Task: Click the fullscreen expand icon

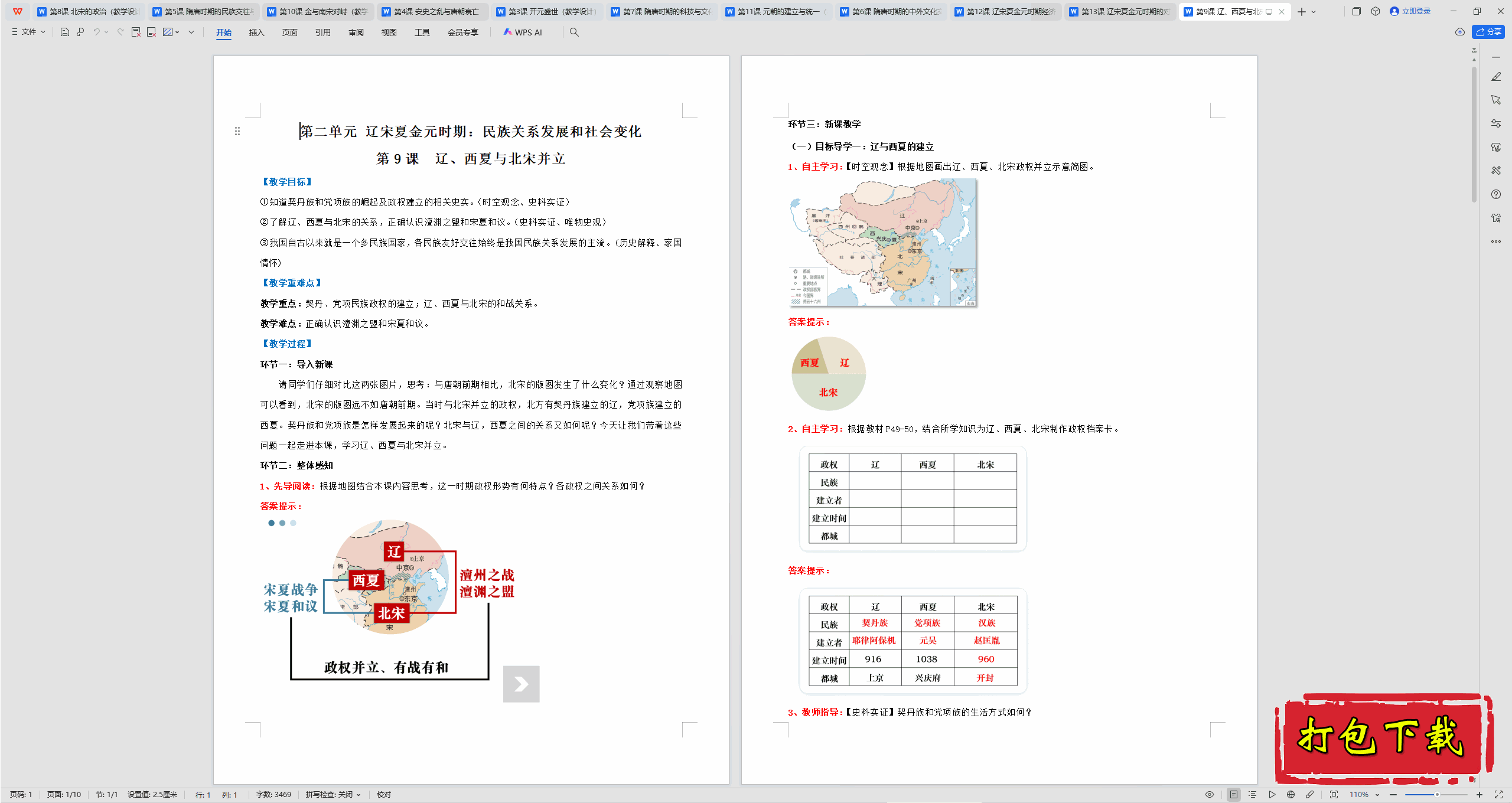Action: tap(1498, 795)
